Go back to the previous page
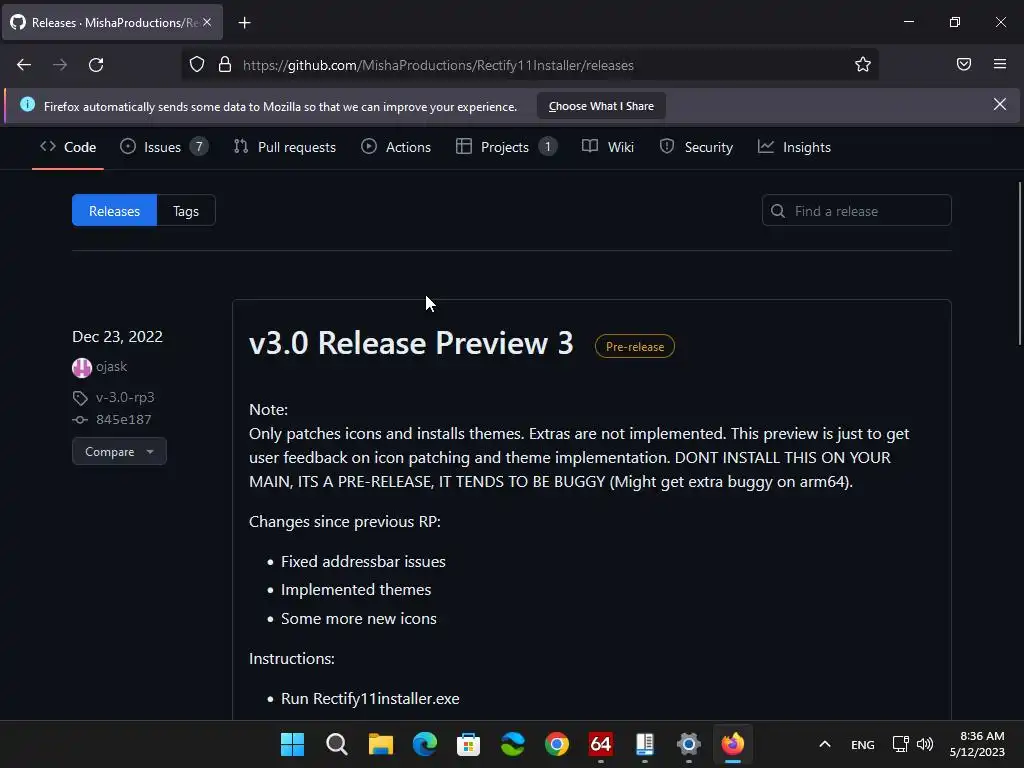1024x768 pixels. (x=24, y=65)
